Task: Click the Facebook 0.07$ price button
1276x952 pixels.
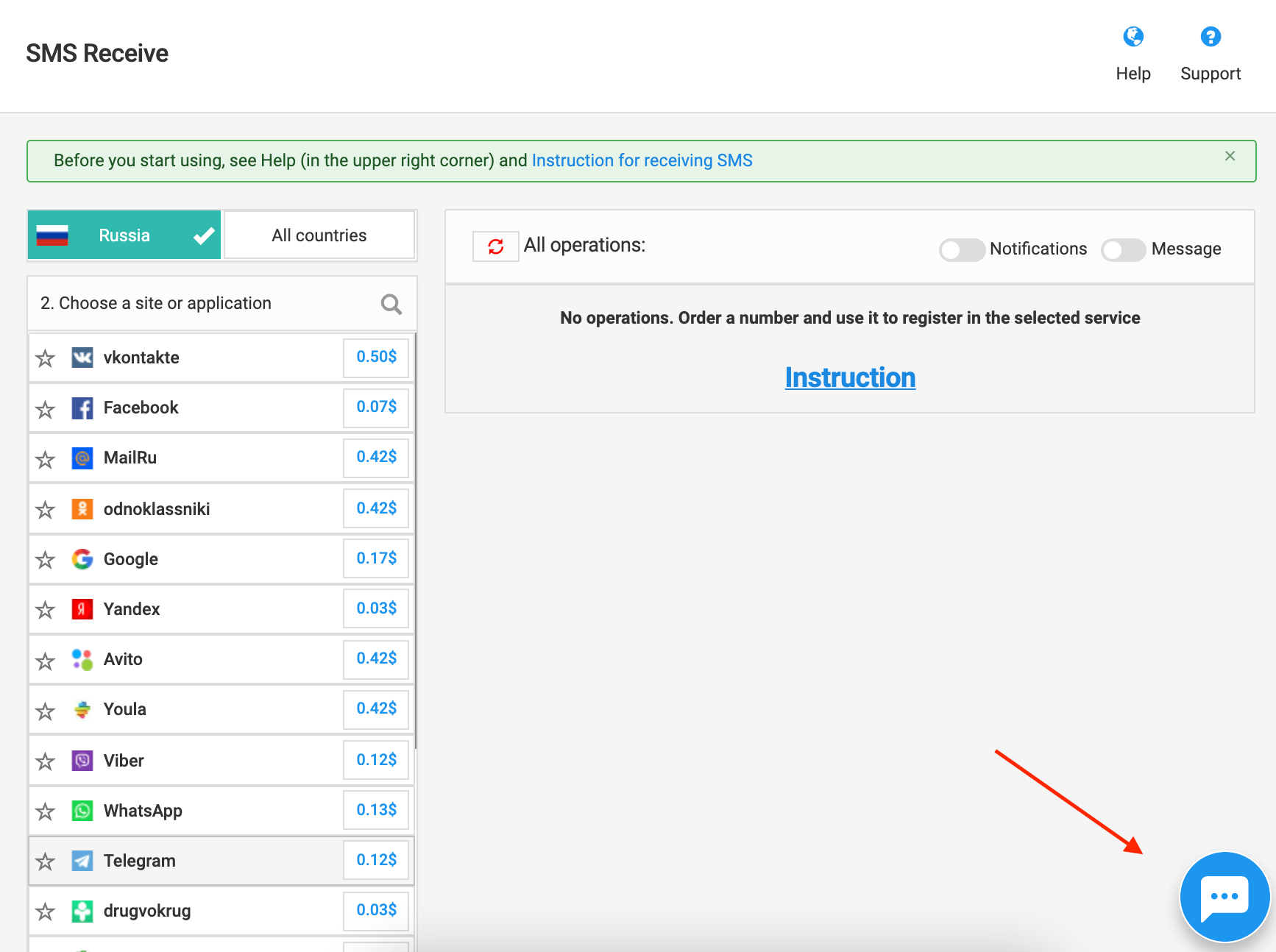Action: (x=376, y=407)
